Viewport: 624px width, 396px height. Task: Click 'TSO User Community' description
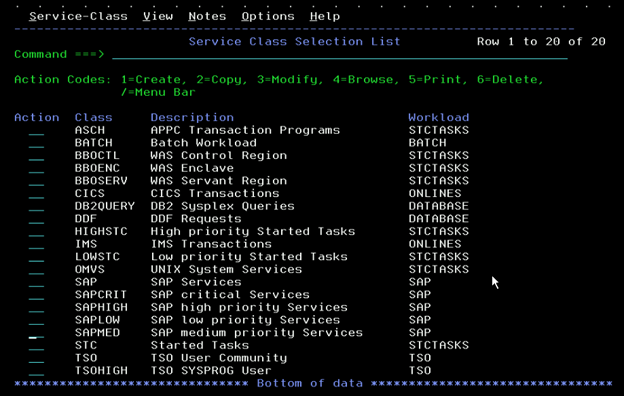pos(218,358)
